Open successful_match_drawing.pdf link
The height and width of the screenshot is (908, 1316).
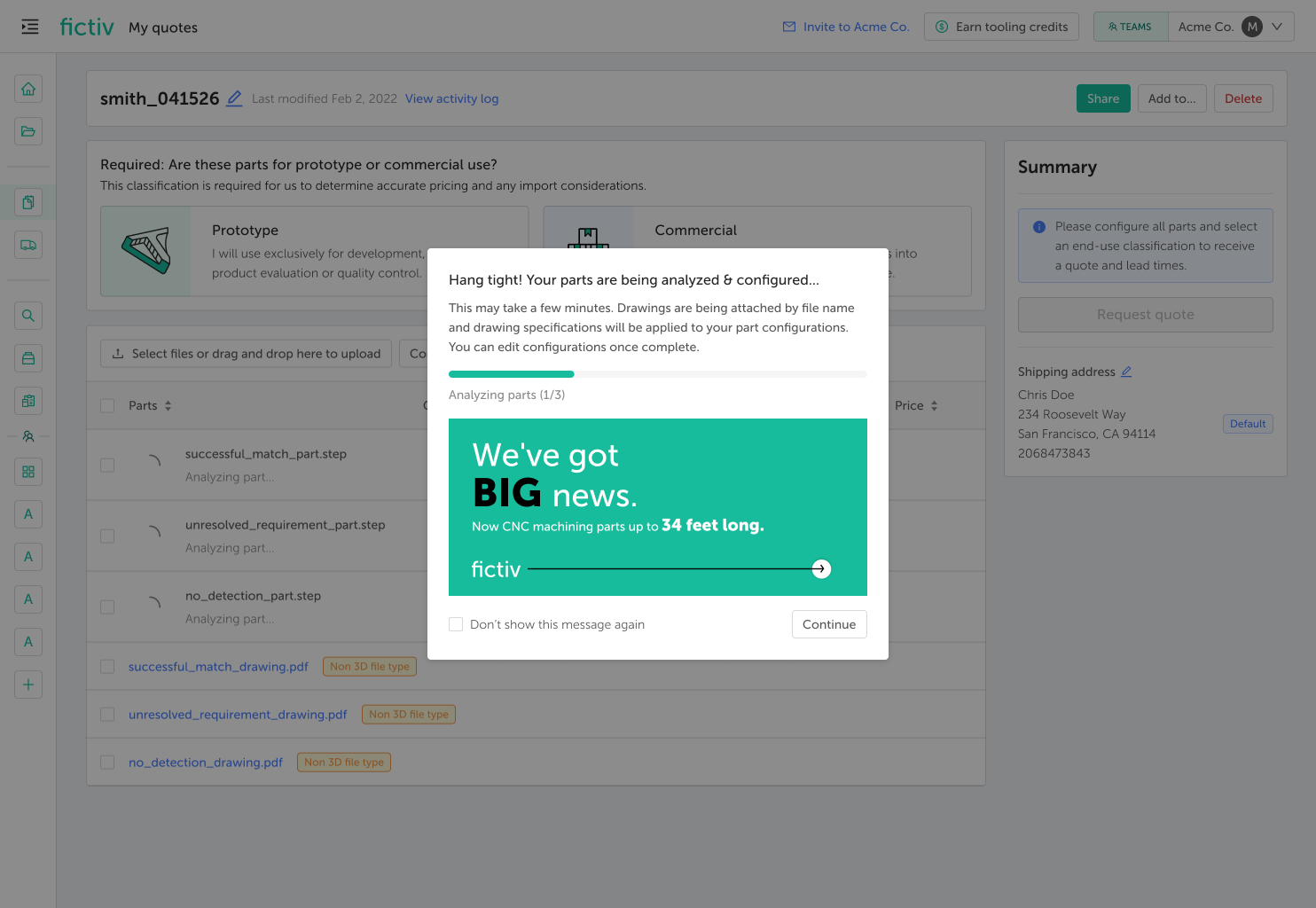click(218, 666)
